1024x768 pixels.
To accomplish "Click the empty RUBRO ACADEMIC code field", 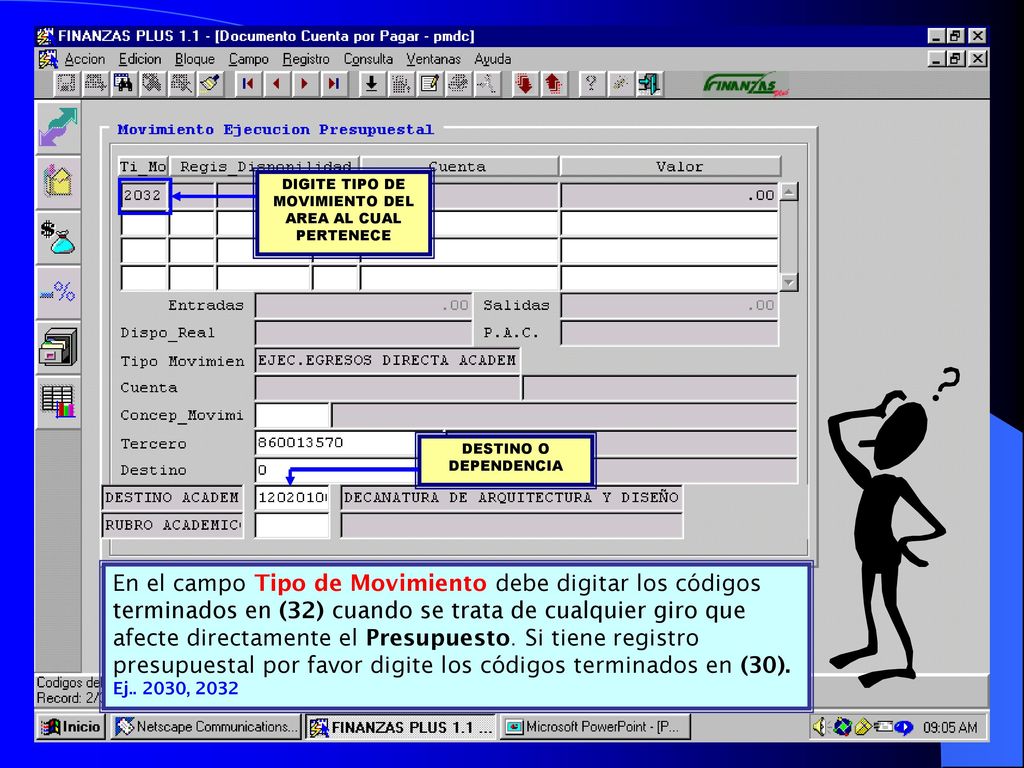I will [x=292, y=525].
